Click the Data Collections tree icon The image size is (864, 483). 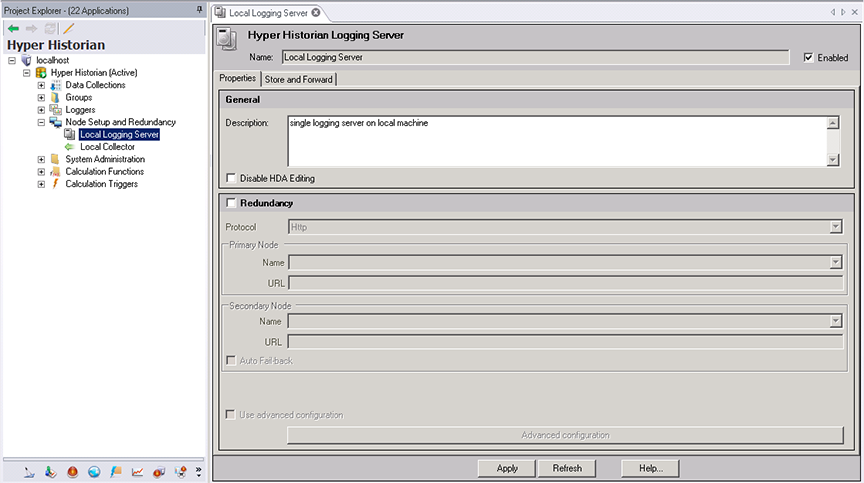tap(56, 85)
